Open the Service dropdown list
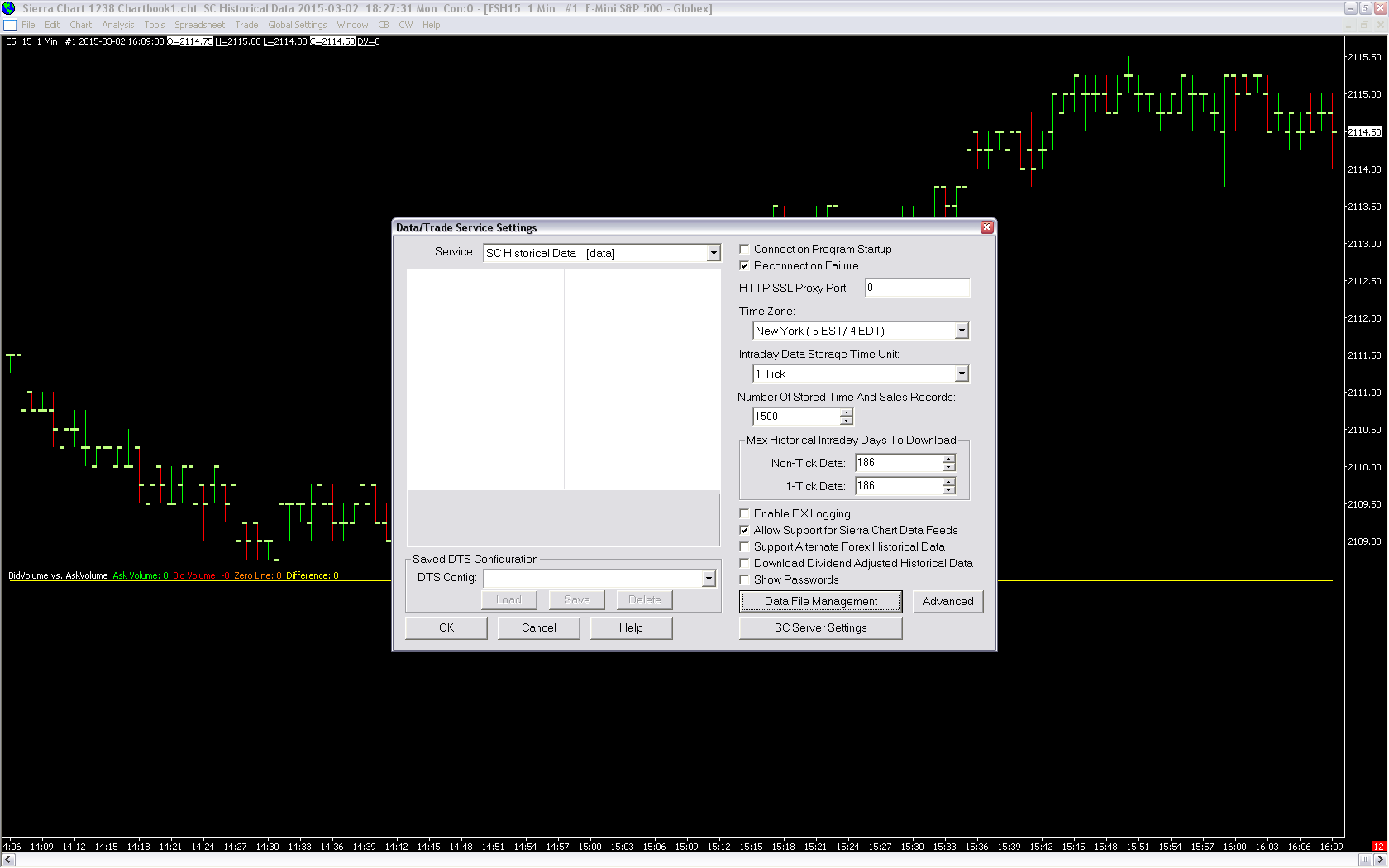Image resolution: width=1389 pixels, height=868 pixels. click(x=714, y=253)
